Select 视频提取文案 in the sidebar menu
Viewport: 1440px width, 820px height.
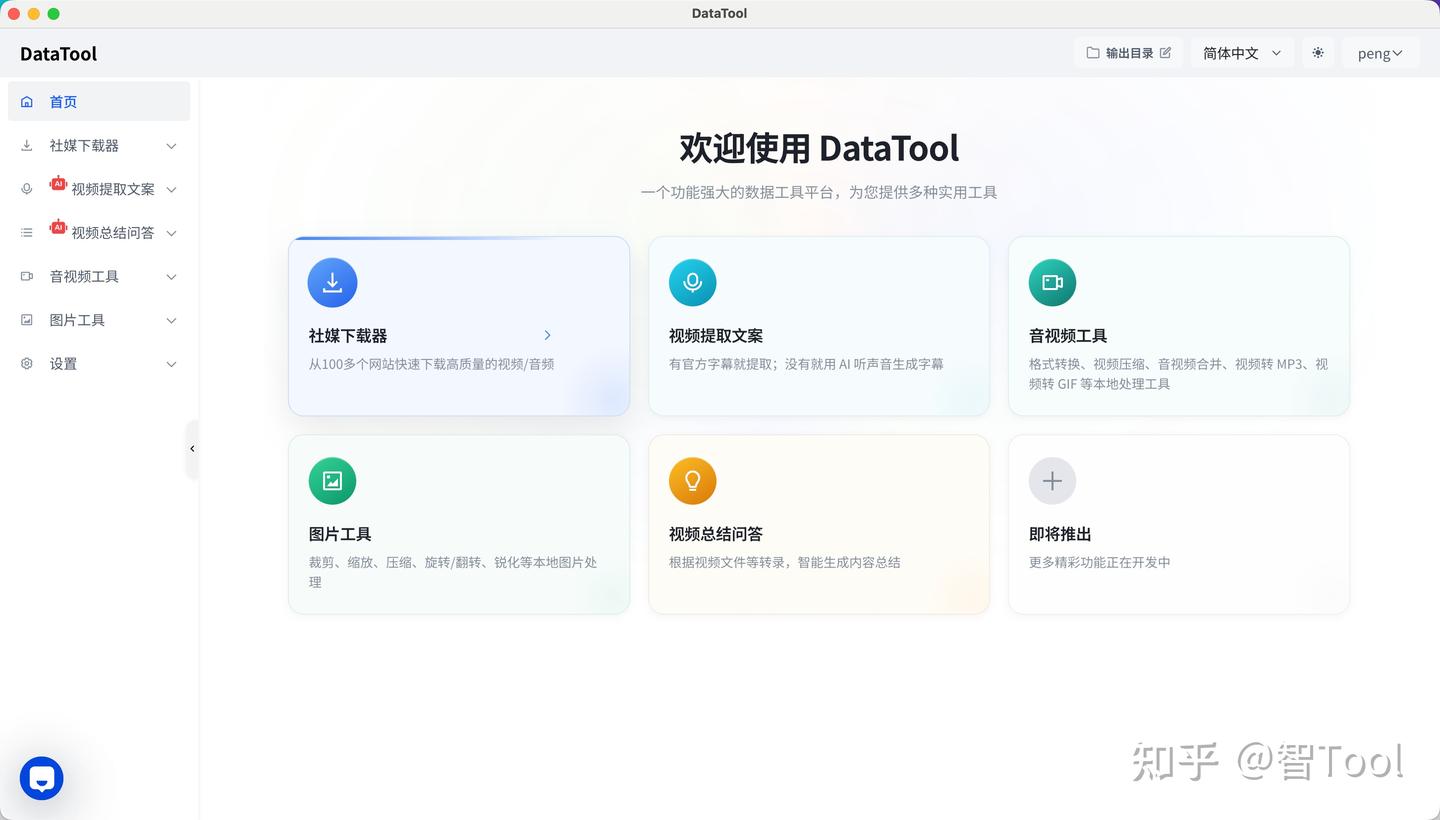coord(99,189)
